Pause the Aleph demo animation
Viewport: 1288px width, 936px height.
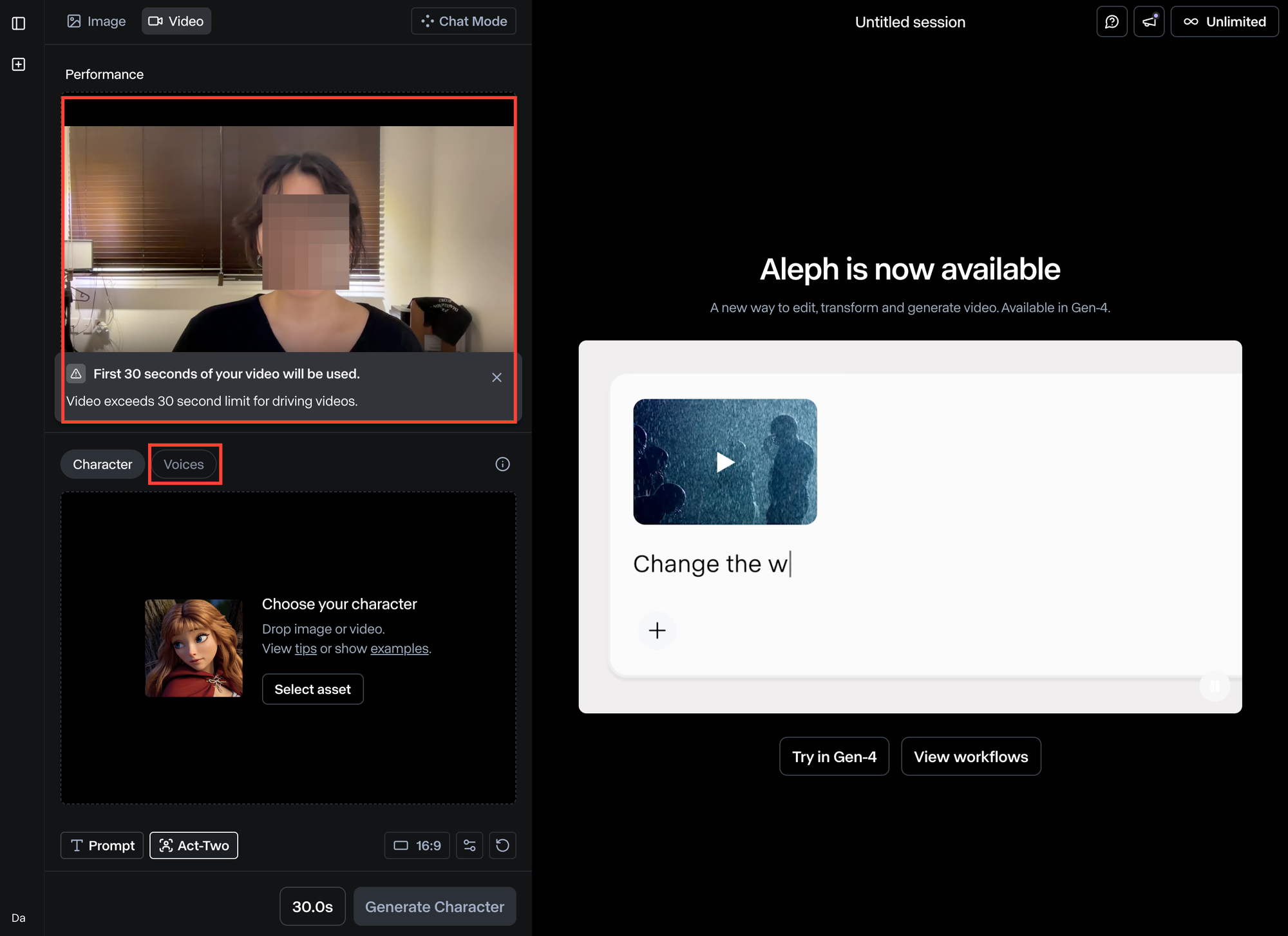coord(1215,686)
